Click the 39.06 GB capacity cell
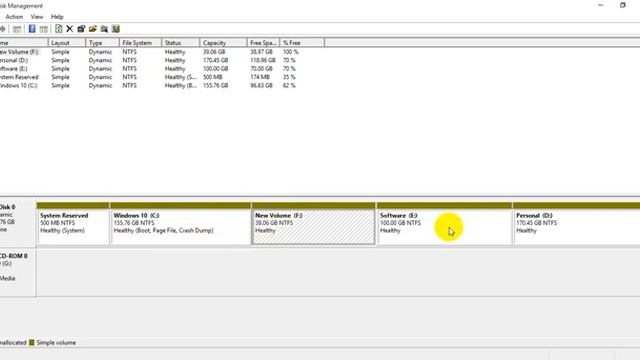The image size is (640, 360). click(214, 52)
